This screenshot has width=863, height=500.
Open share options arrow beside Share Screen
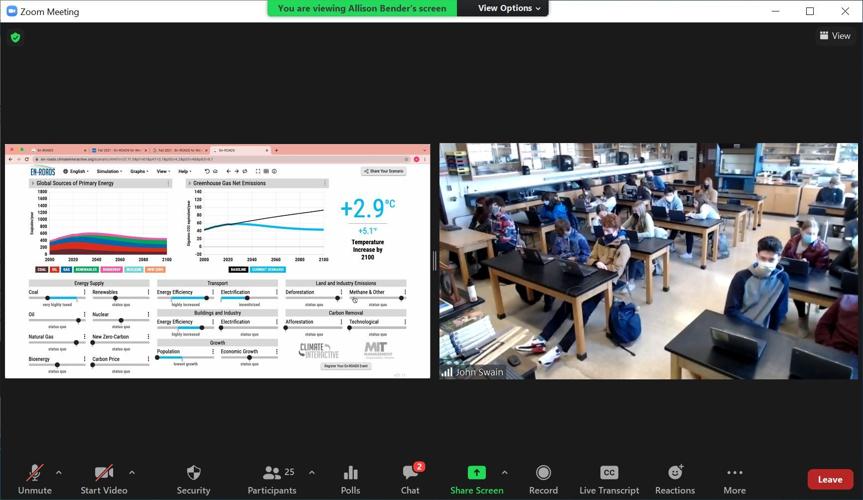click(505, 472)
